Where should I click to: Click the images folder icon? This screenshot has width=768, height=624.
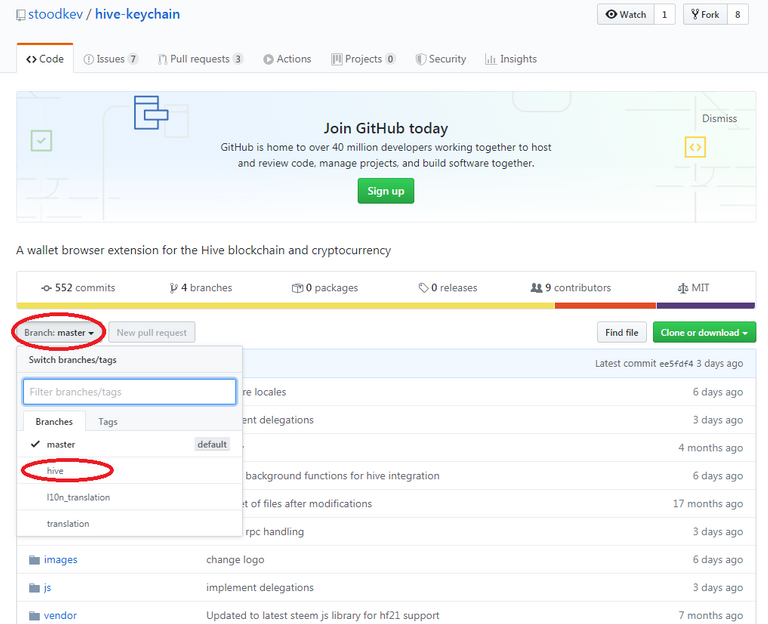34,559
